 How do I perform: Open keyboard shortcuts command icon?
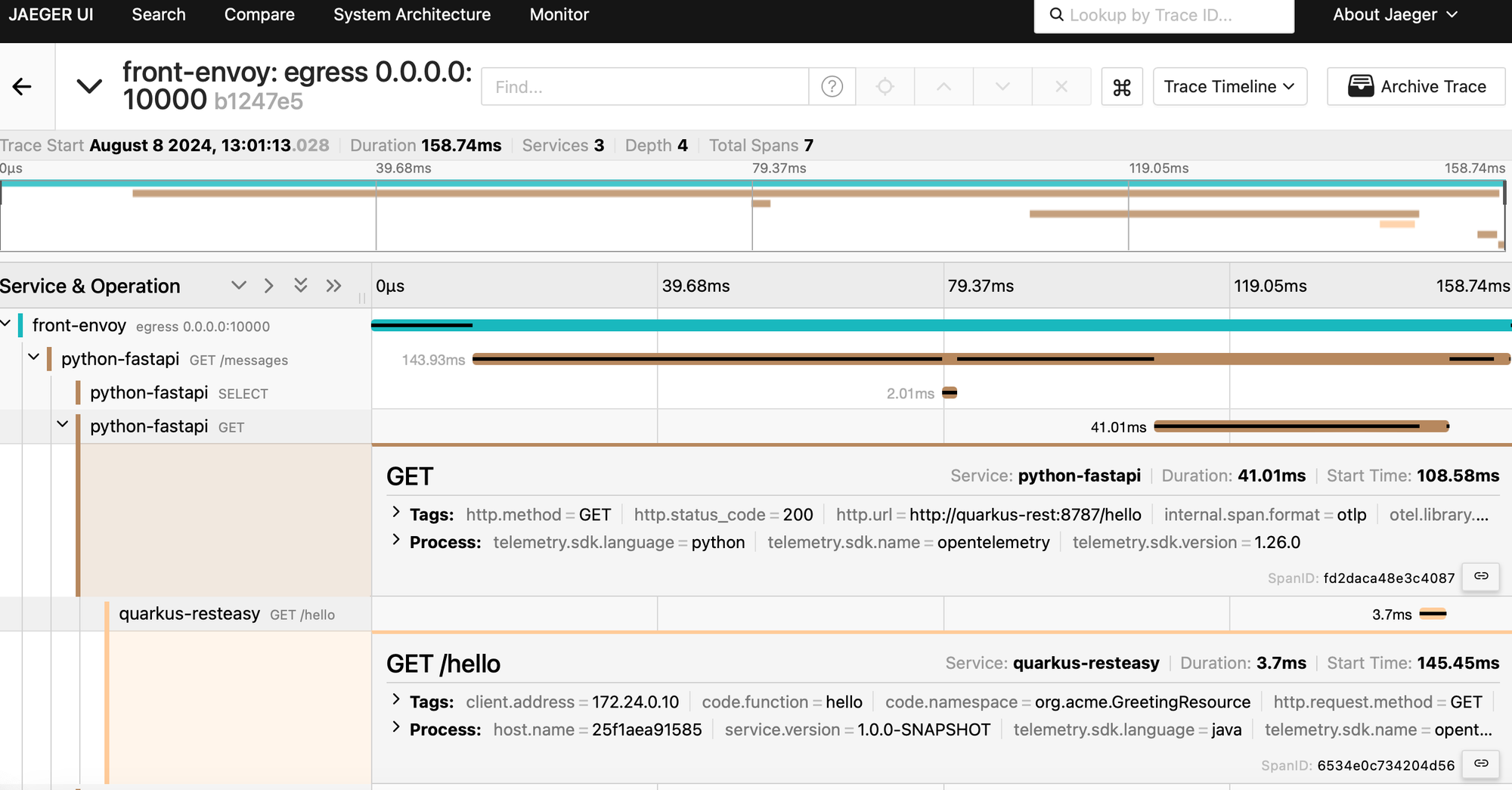1122,87
